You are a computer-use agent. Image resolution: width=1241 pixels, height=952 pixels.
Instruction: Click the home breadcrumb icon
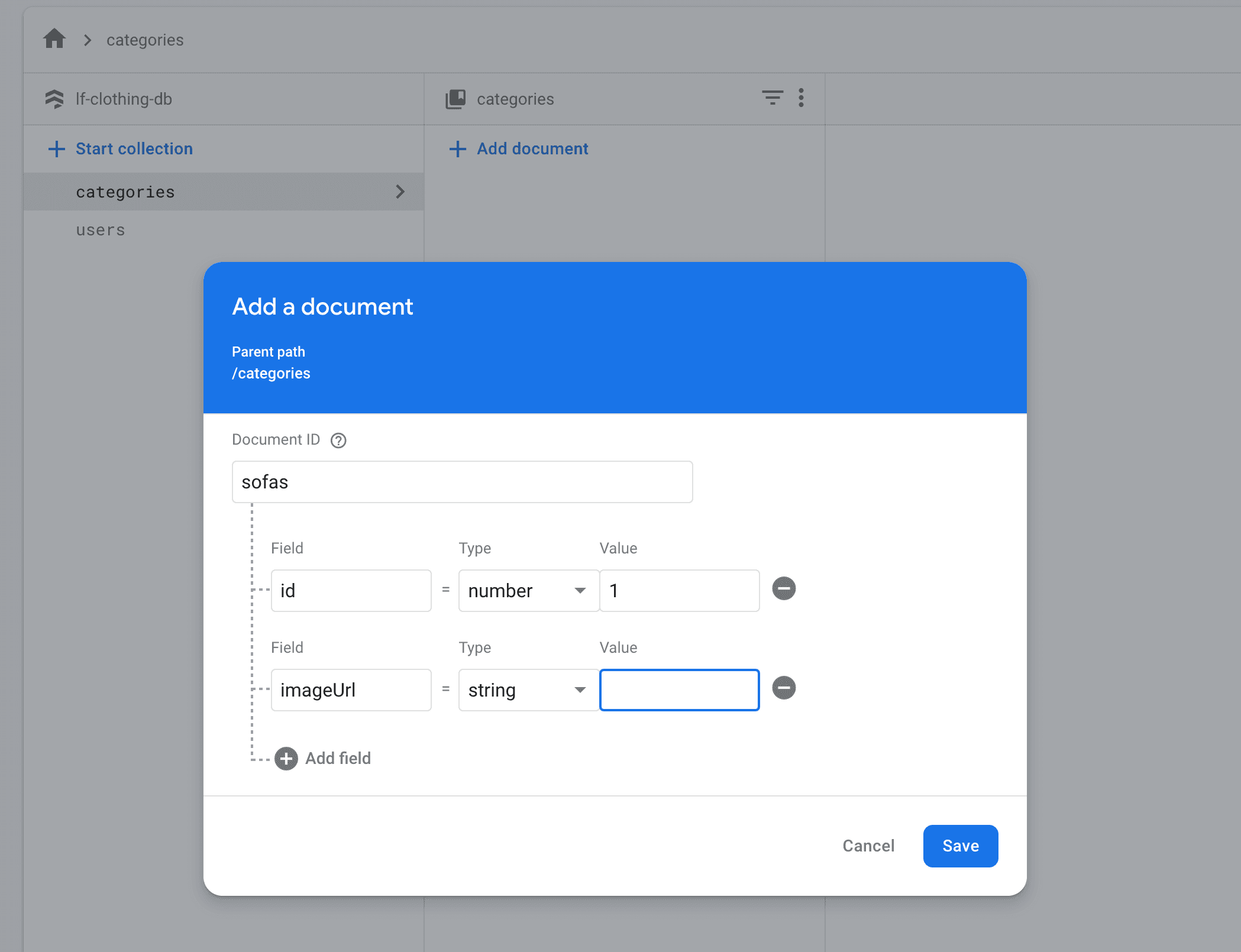(x=54, y=40)
